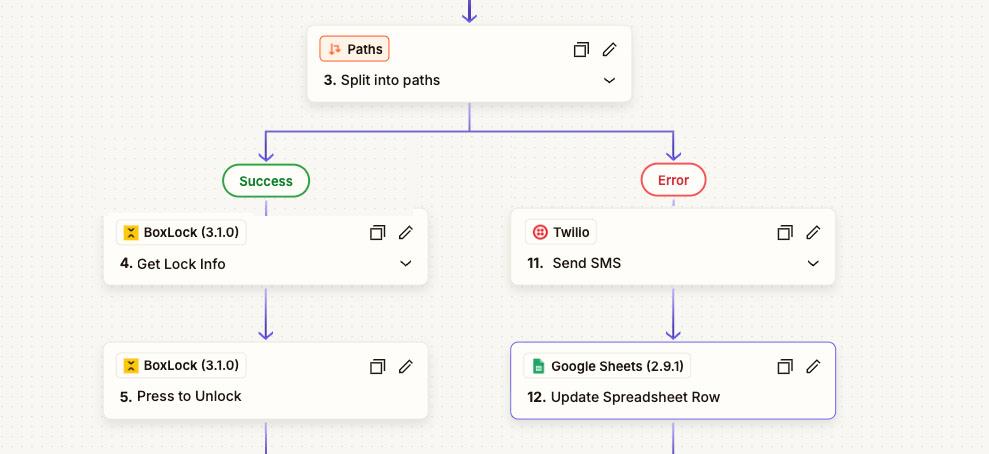Edit the Get Lock Info step
This screenshot has height=454, width=989.
406,233
